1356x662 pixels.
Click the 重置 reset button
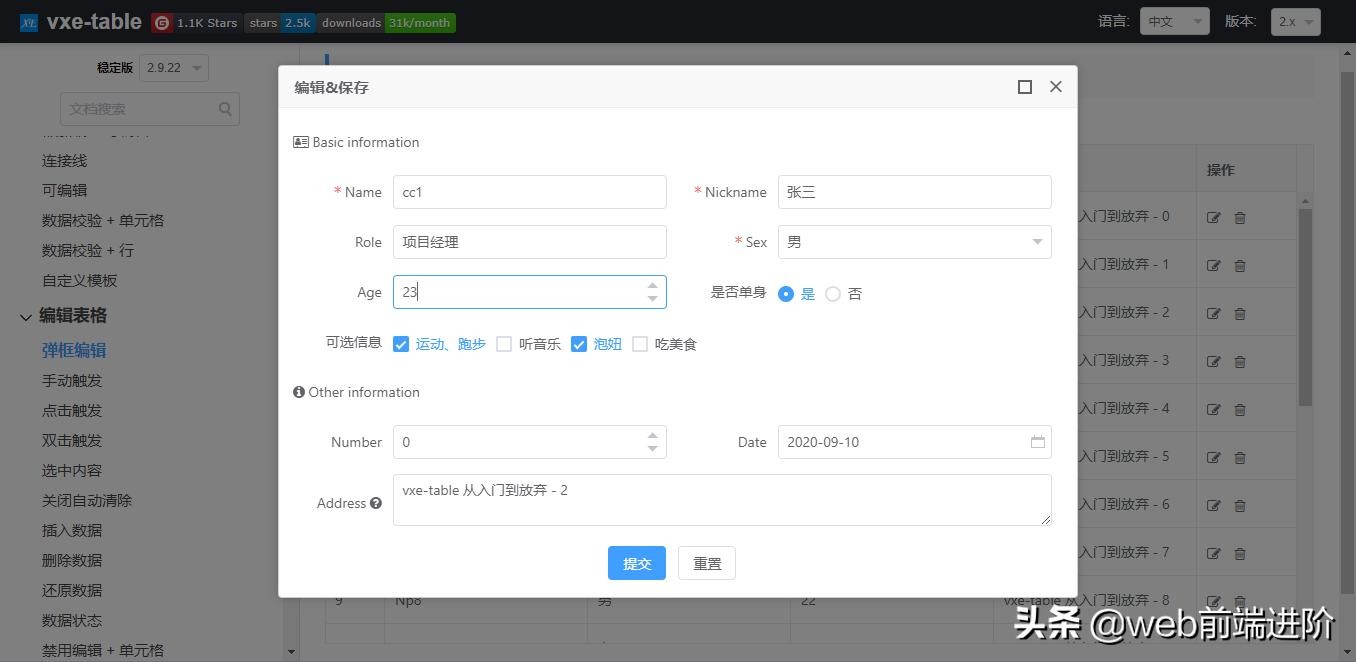(706, 563)
